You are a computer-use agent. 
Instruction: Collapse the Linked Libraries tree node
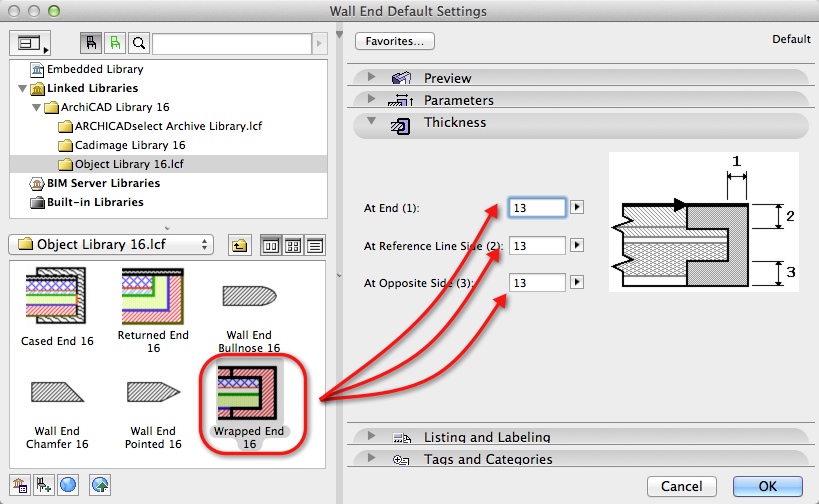click(22, 88)
